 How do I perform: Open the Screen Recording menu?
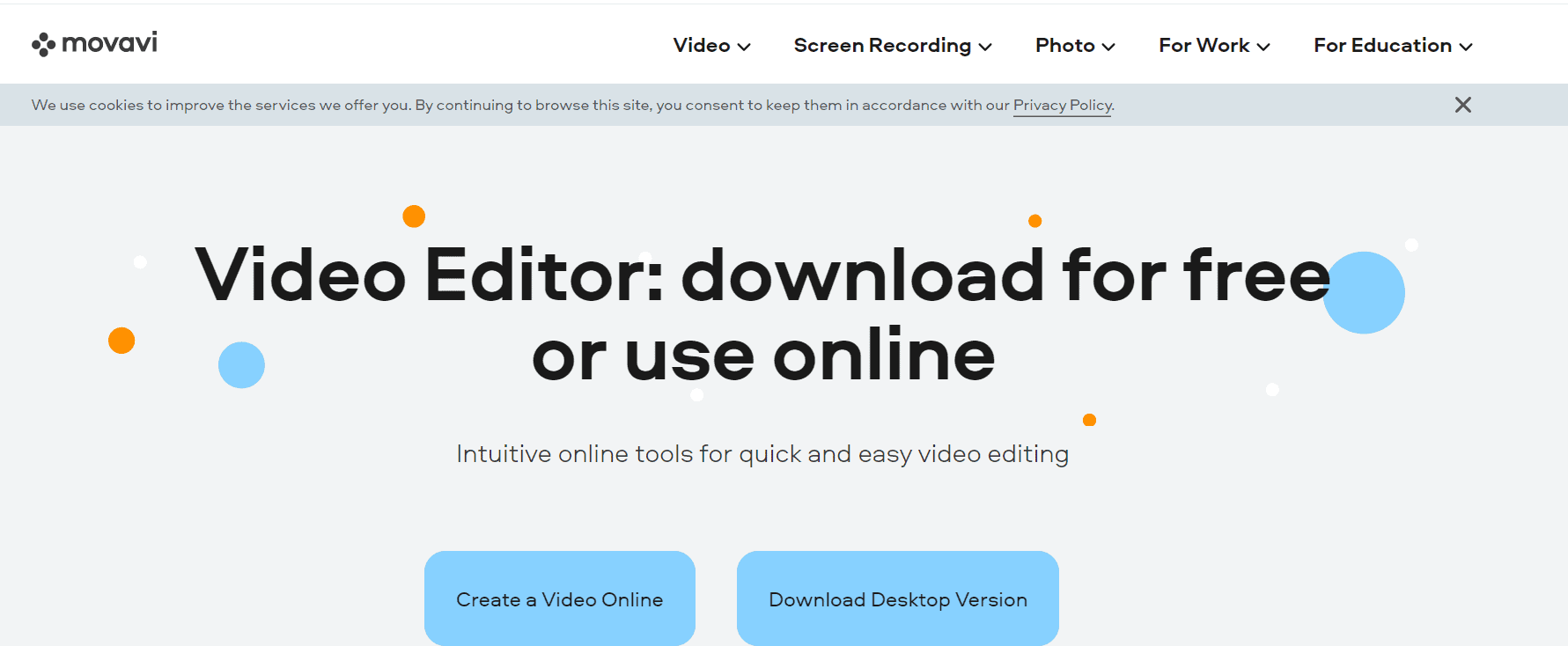(x=893, y=45)
